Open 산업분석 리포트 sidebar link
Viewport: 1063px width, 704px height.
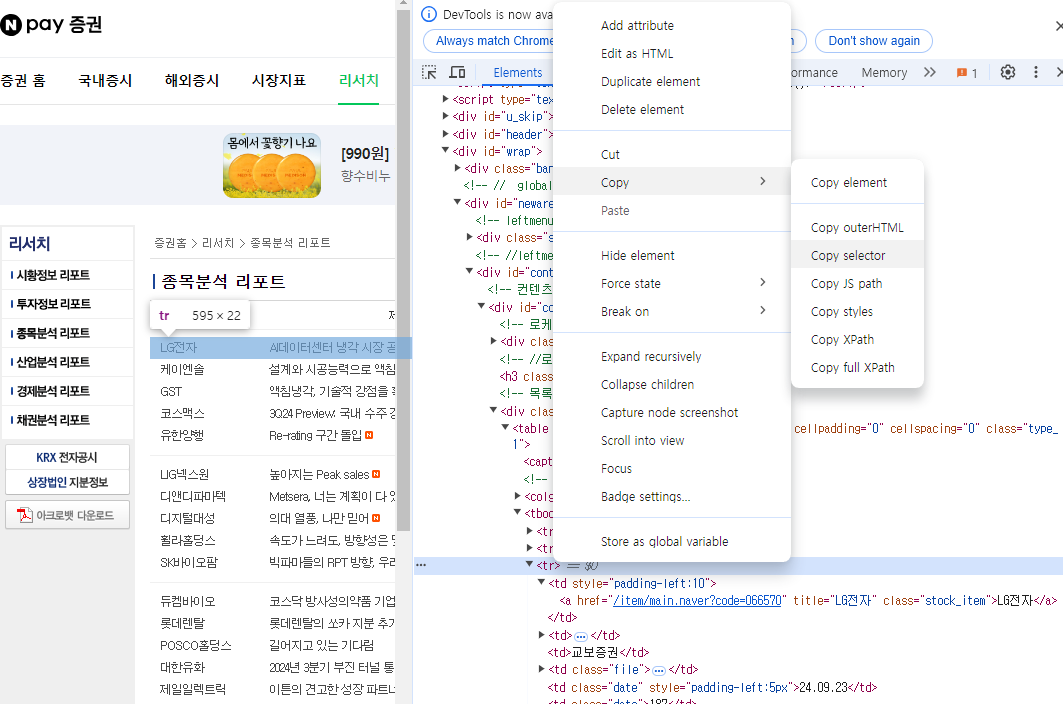coord(53,362)
